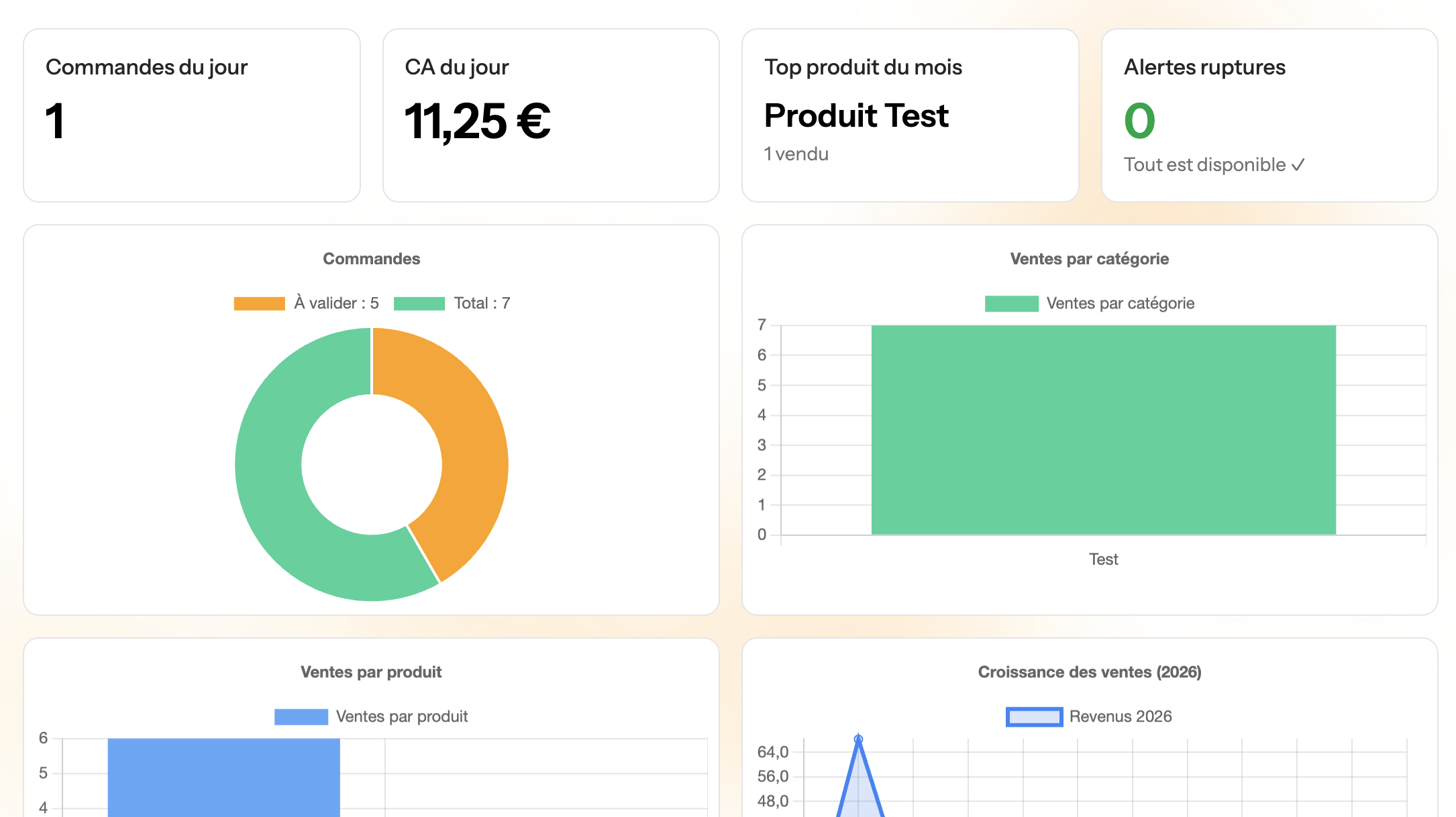Click the green 'Ventes par catégorie' legend swatch

(1011, 303)
